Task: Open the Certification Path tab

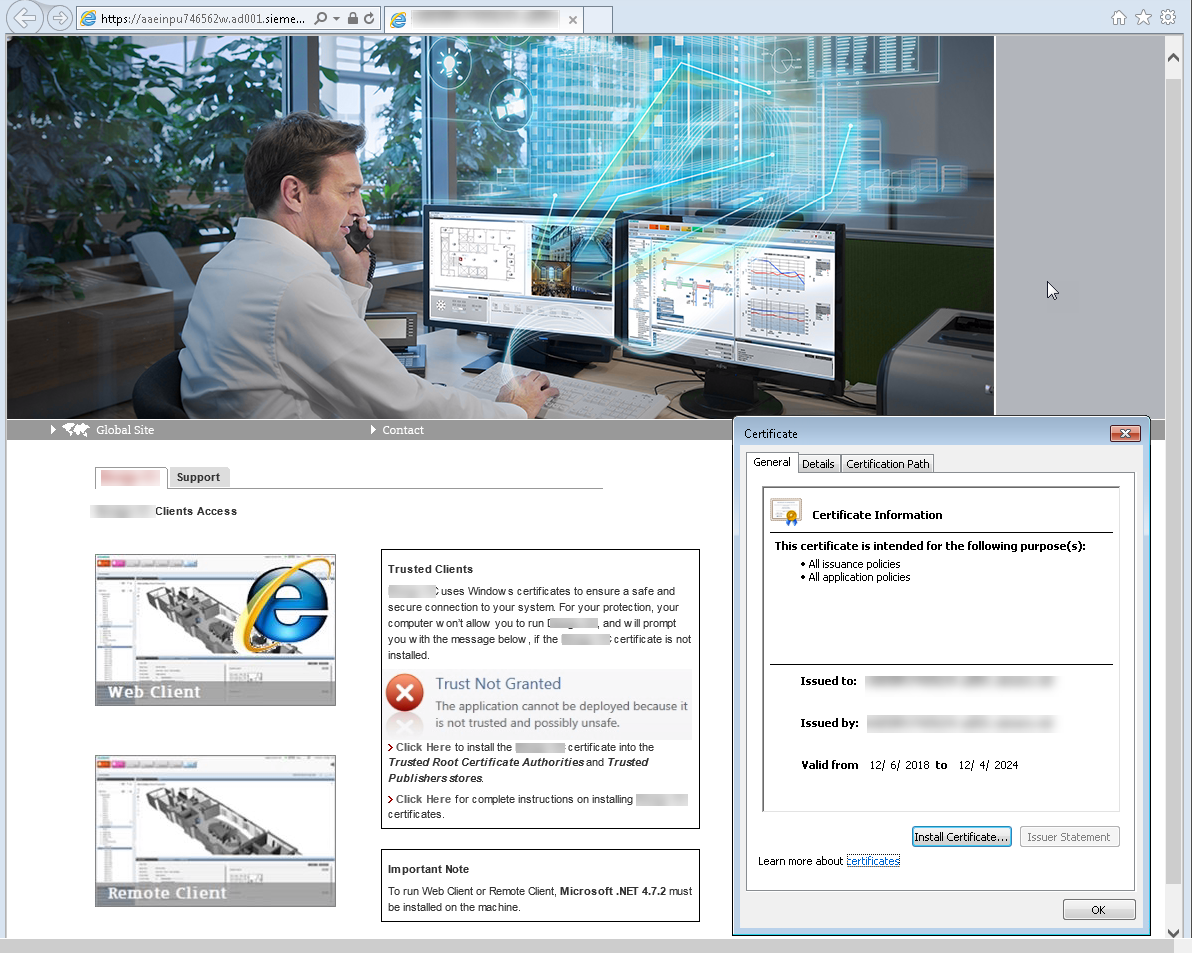Action: click(x=888, y=463)
